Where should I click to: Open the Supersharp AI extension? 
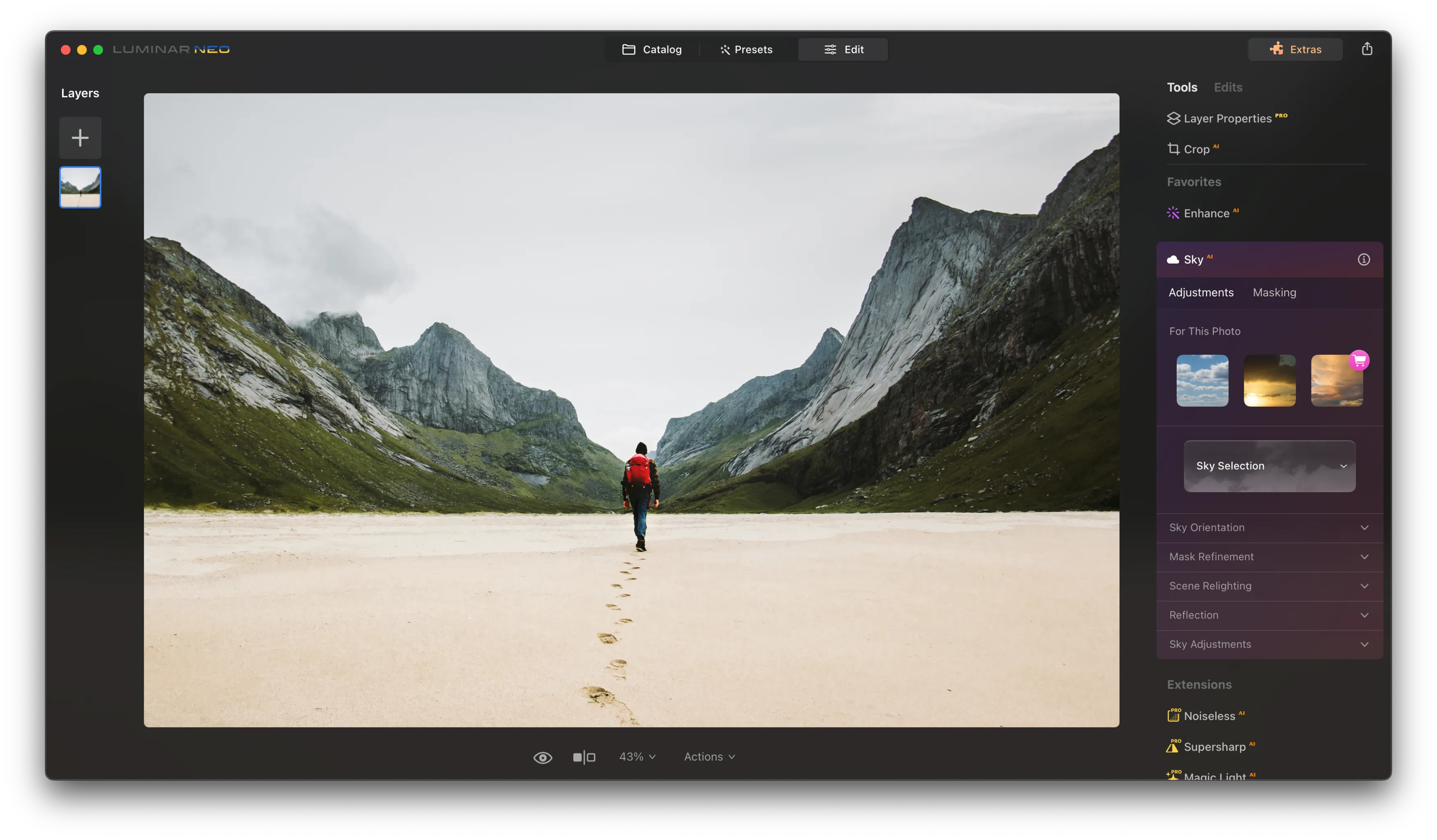1214,746
